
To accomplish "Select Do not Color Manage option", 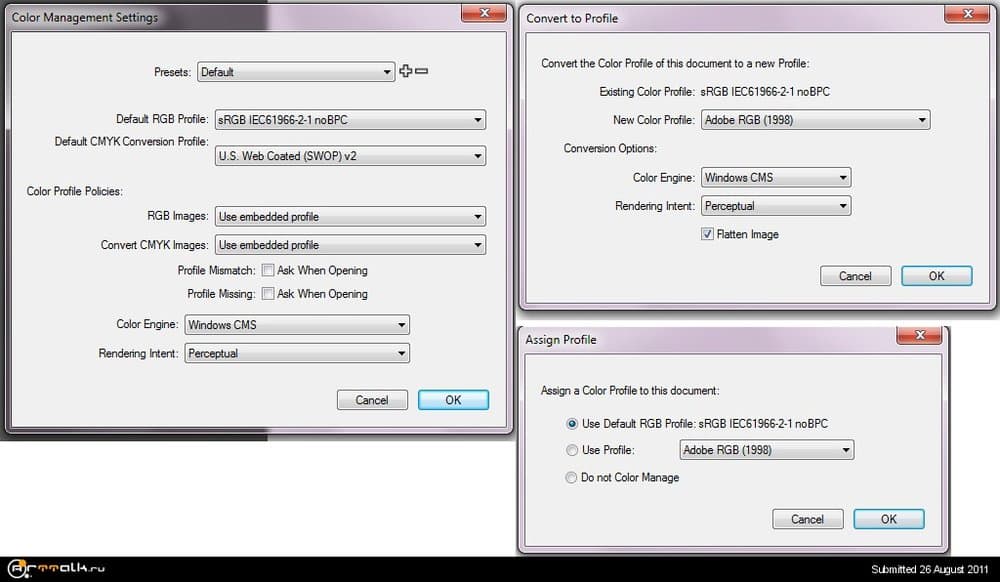I will click(572, 478).
